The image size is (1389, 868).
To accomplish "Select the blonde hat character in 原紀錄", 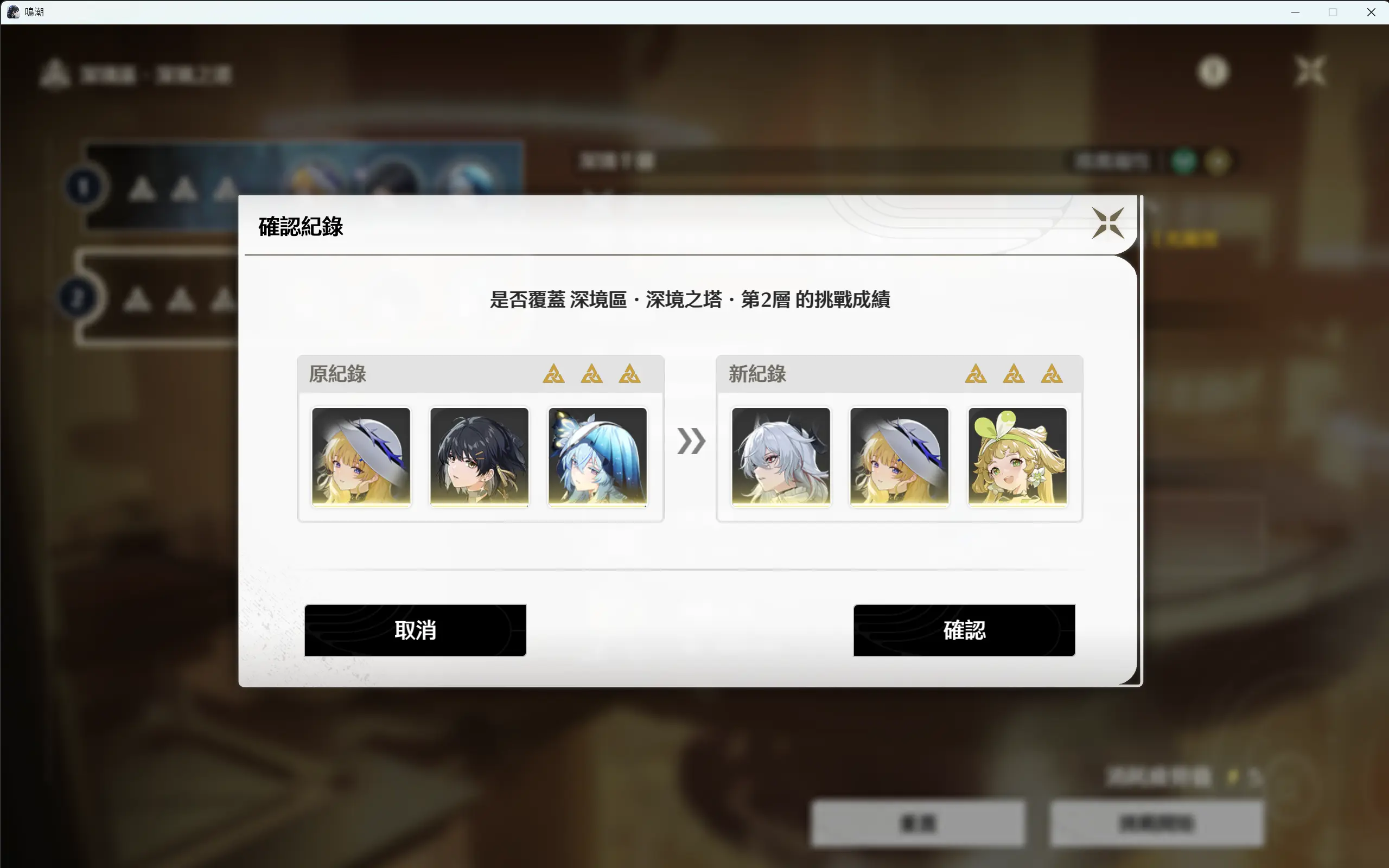I will [361, 456].
